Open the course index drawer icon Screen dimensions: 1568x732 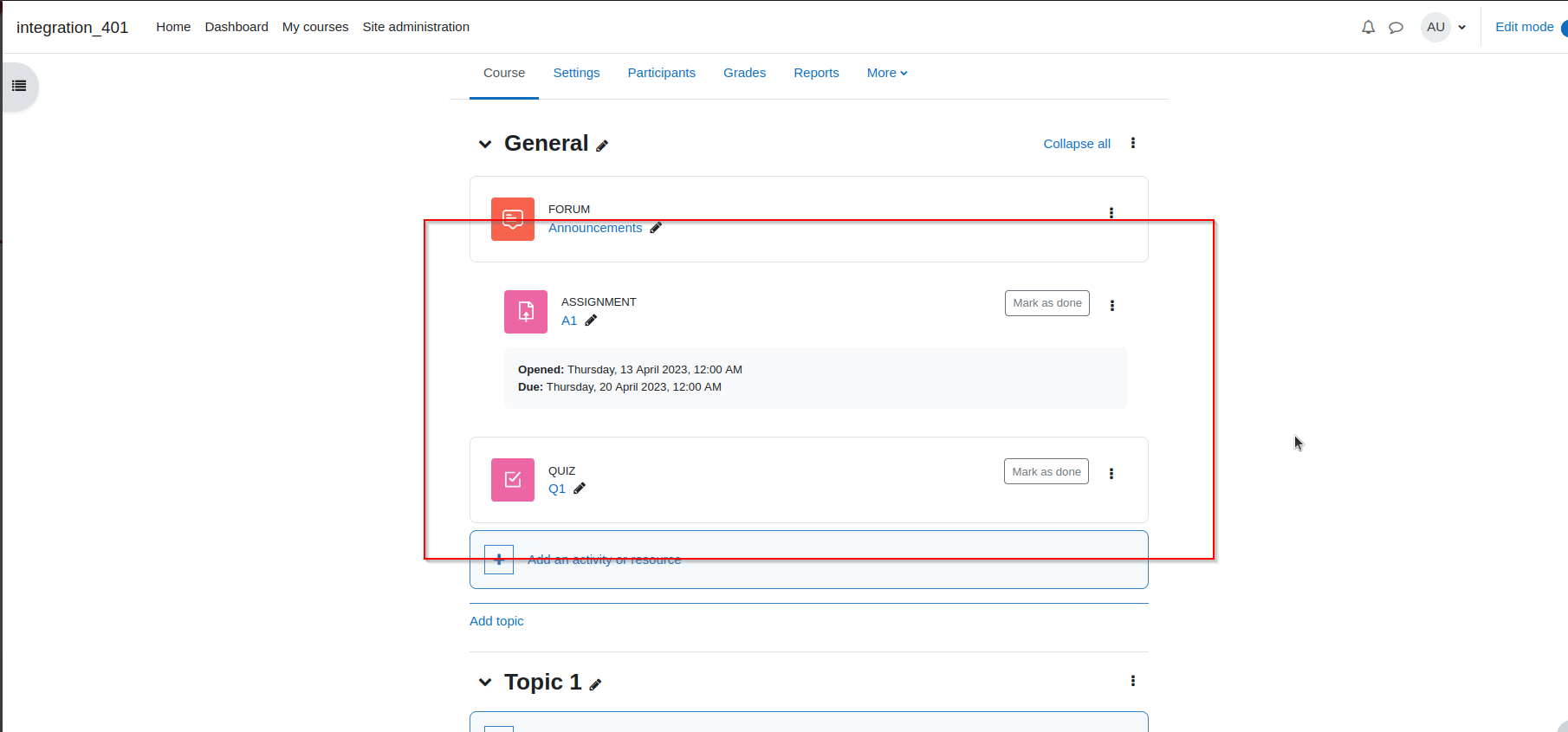pyautogui.click(x=19, y=86)
